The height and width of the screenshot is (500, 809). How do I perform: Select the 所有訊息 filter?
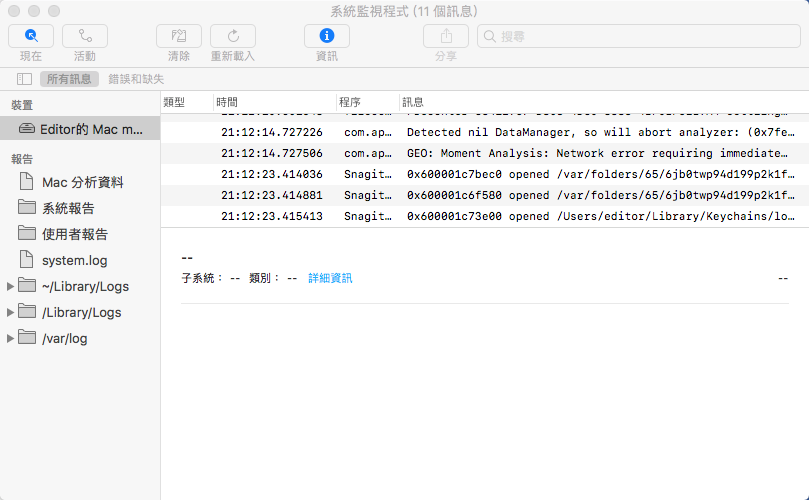(69, 78)
